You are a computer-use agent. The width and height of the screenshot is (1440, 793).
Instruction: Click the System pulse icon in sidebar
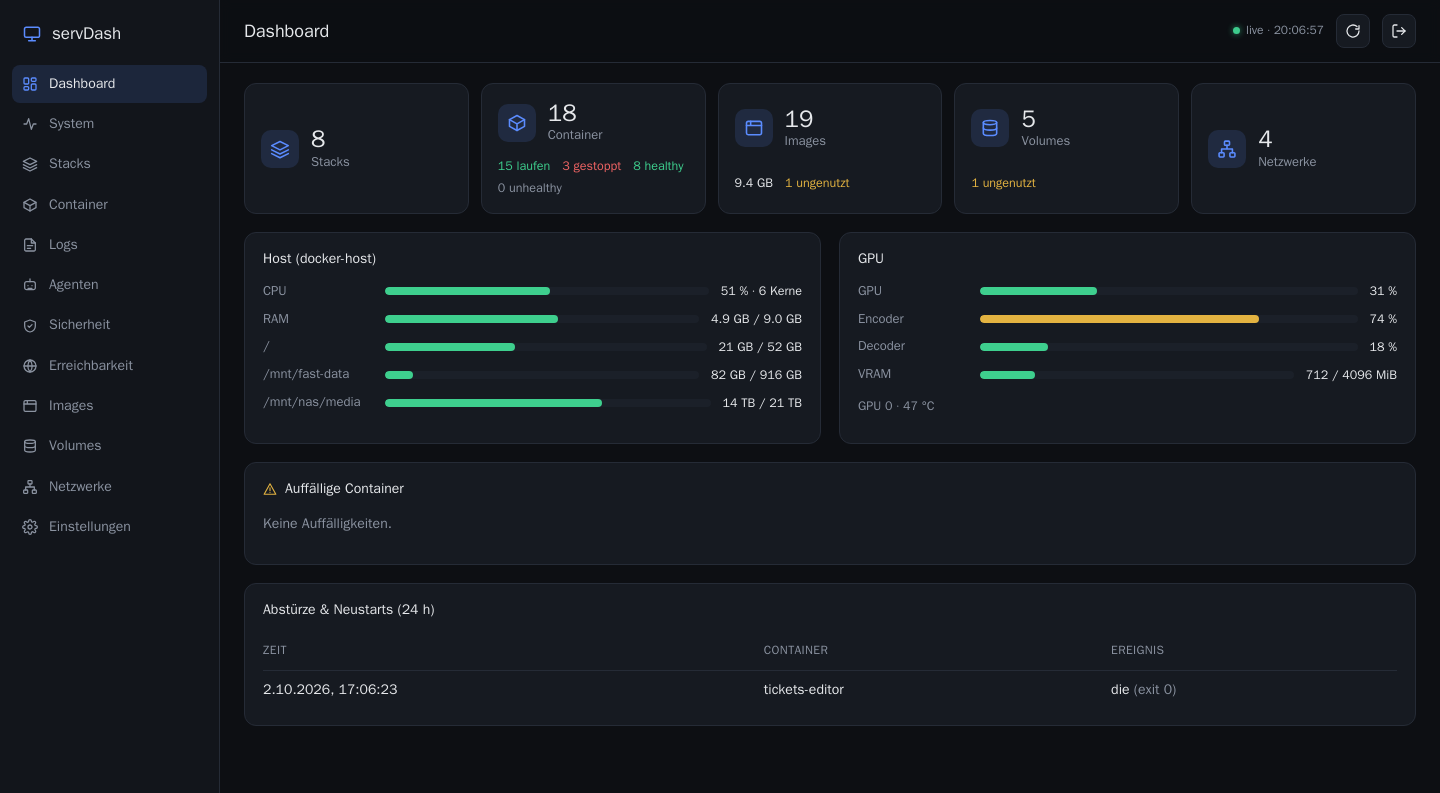click(x=30, y=124)
